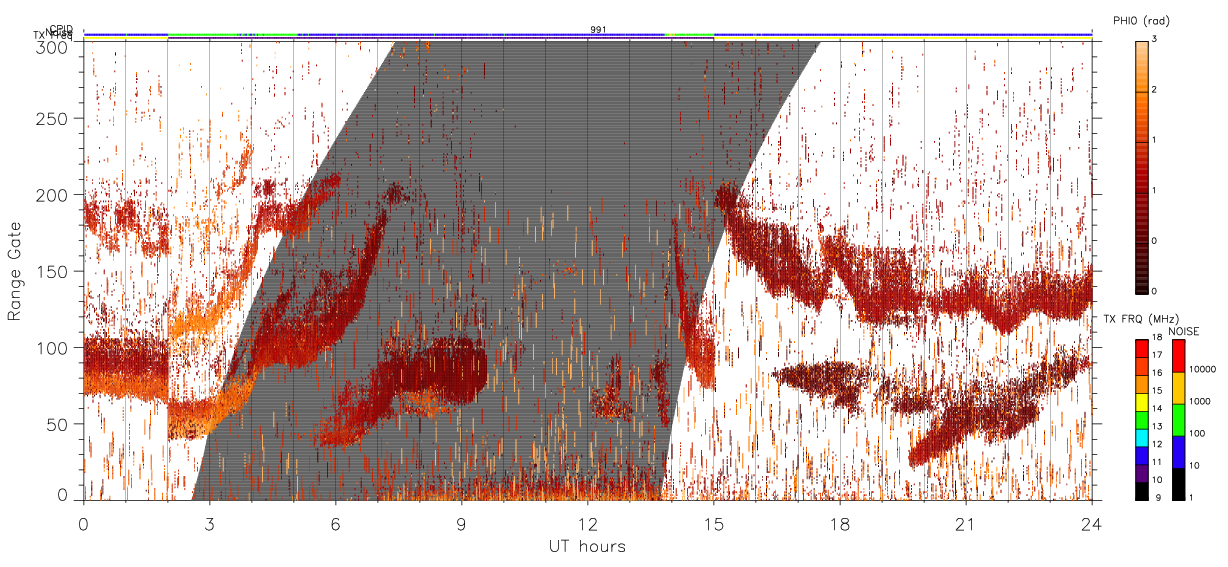The height and width of the screenshot is (567, 1228).
Task: Click tick label '24' on the UT hours axis
Action: [x=1091, y=523]
